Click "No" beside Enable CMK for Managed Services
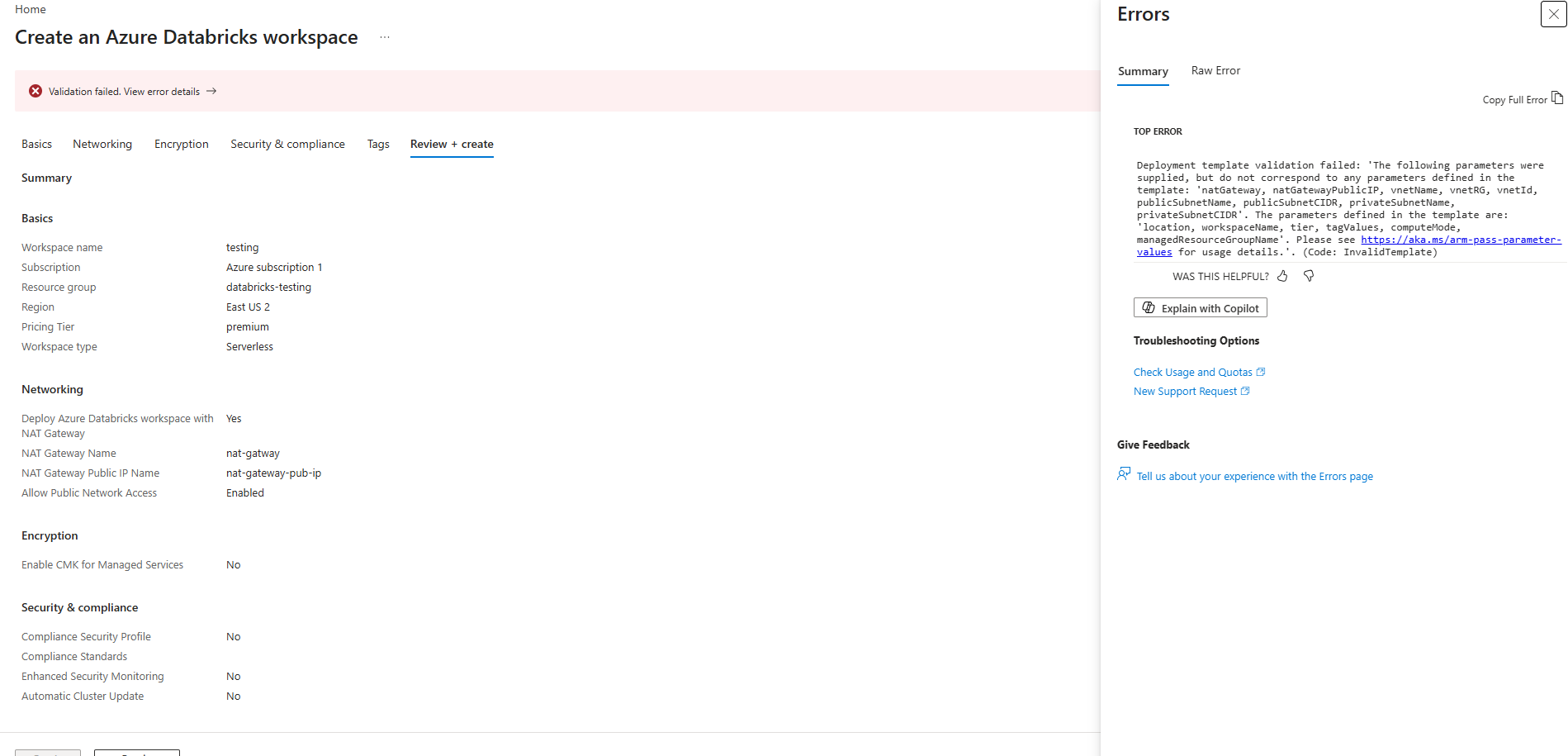 pyautogui.click(x=234, y=565)
